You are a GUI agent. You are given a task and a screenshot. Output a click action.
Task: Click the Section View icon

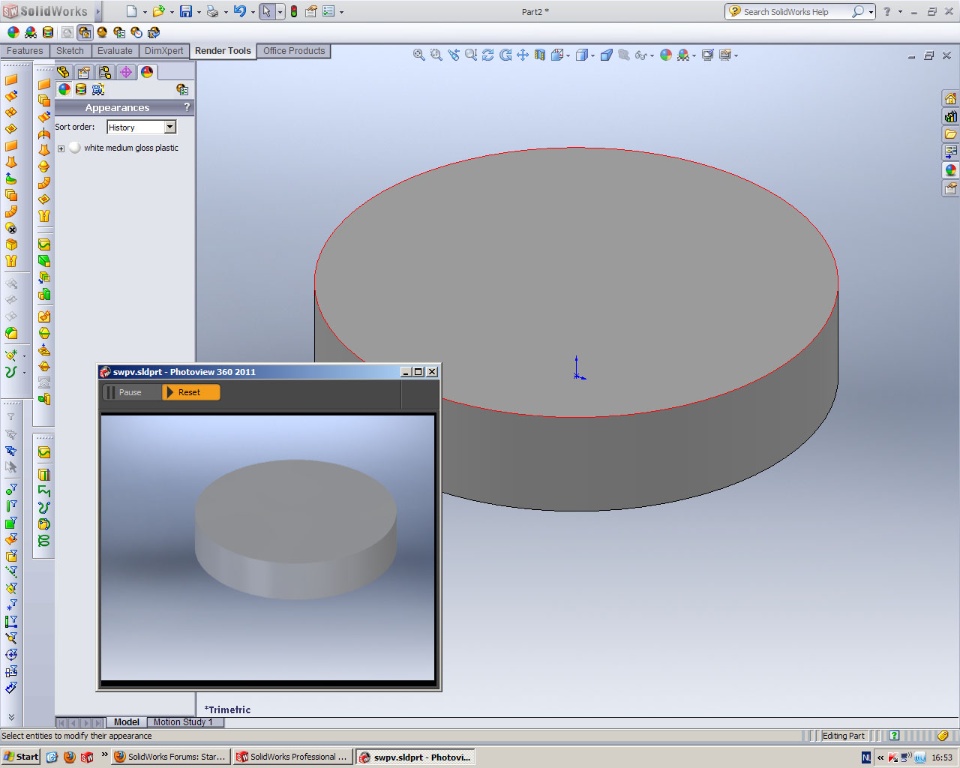tap(540, 55)
